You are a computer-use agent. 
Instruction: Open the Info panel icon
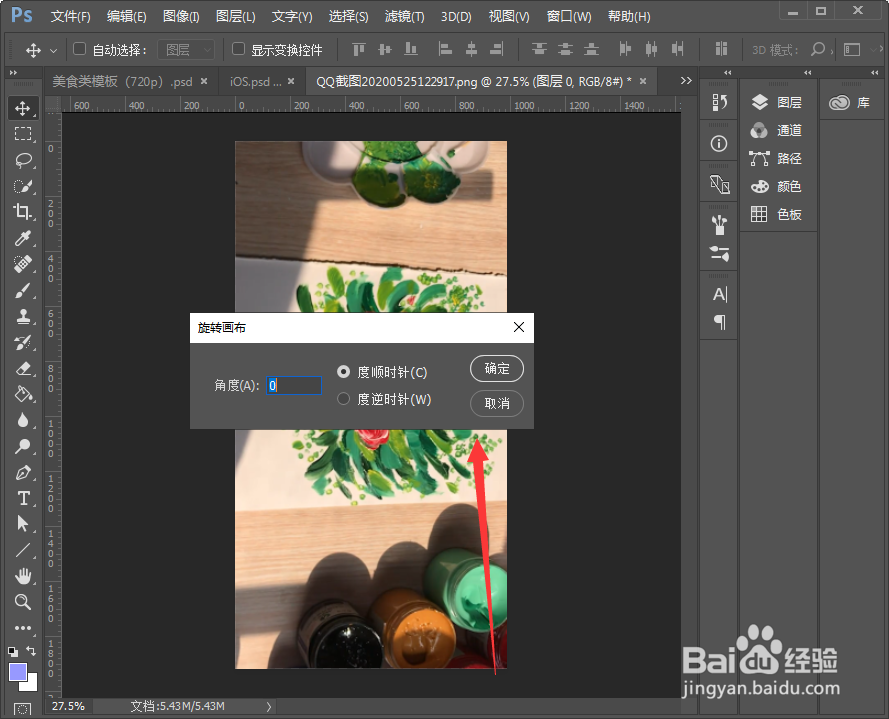[x=719, y=143]
